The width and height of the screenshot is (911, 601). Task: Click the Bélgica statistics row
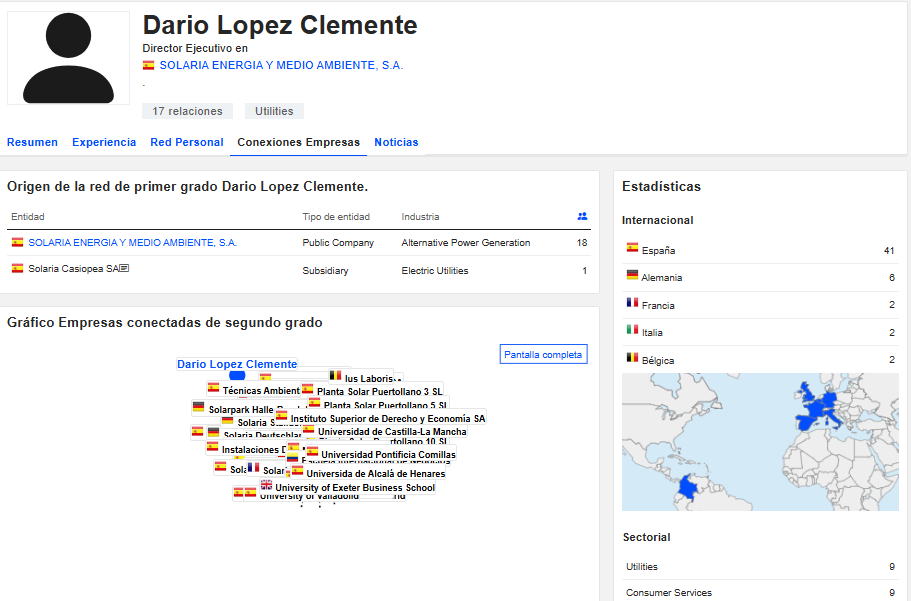[x=760, y=360]
